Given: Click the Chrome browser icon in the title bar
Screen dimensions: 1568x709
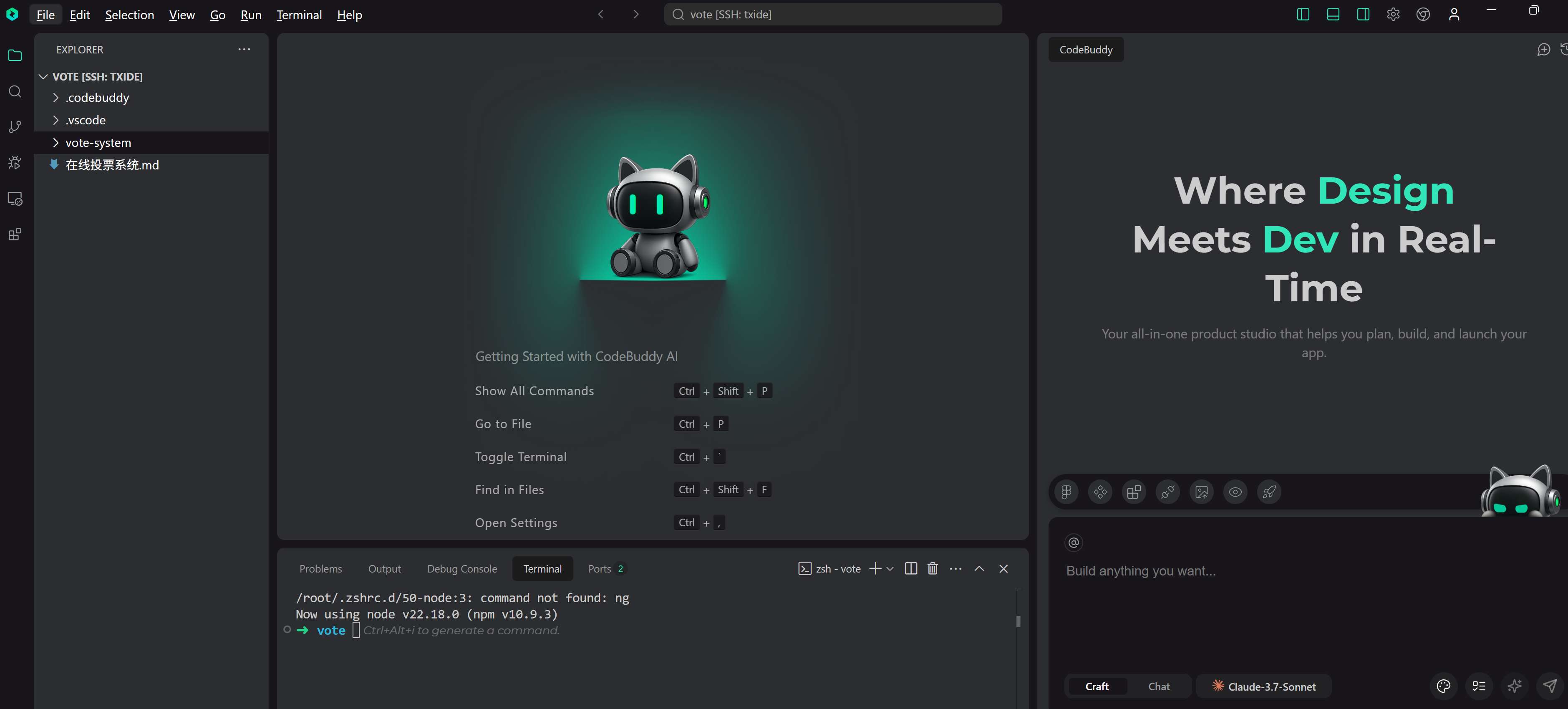Looking at the screenshot, I should click(1423, 14).
